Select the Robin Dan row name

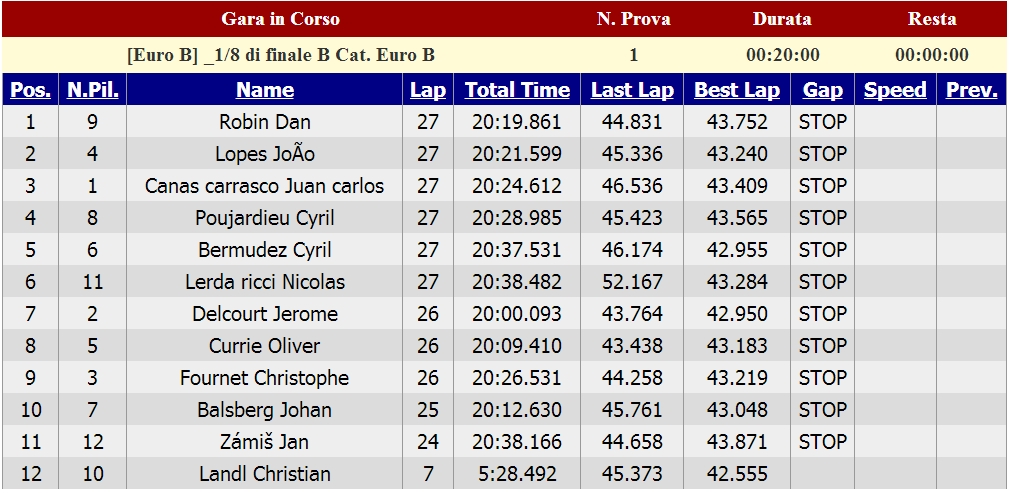[x=264, y=122]
